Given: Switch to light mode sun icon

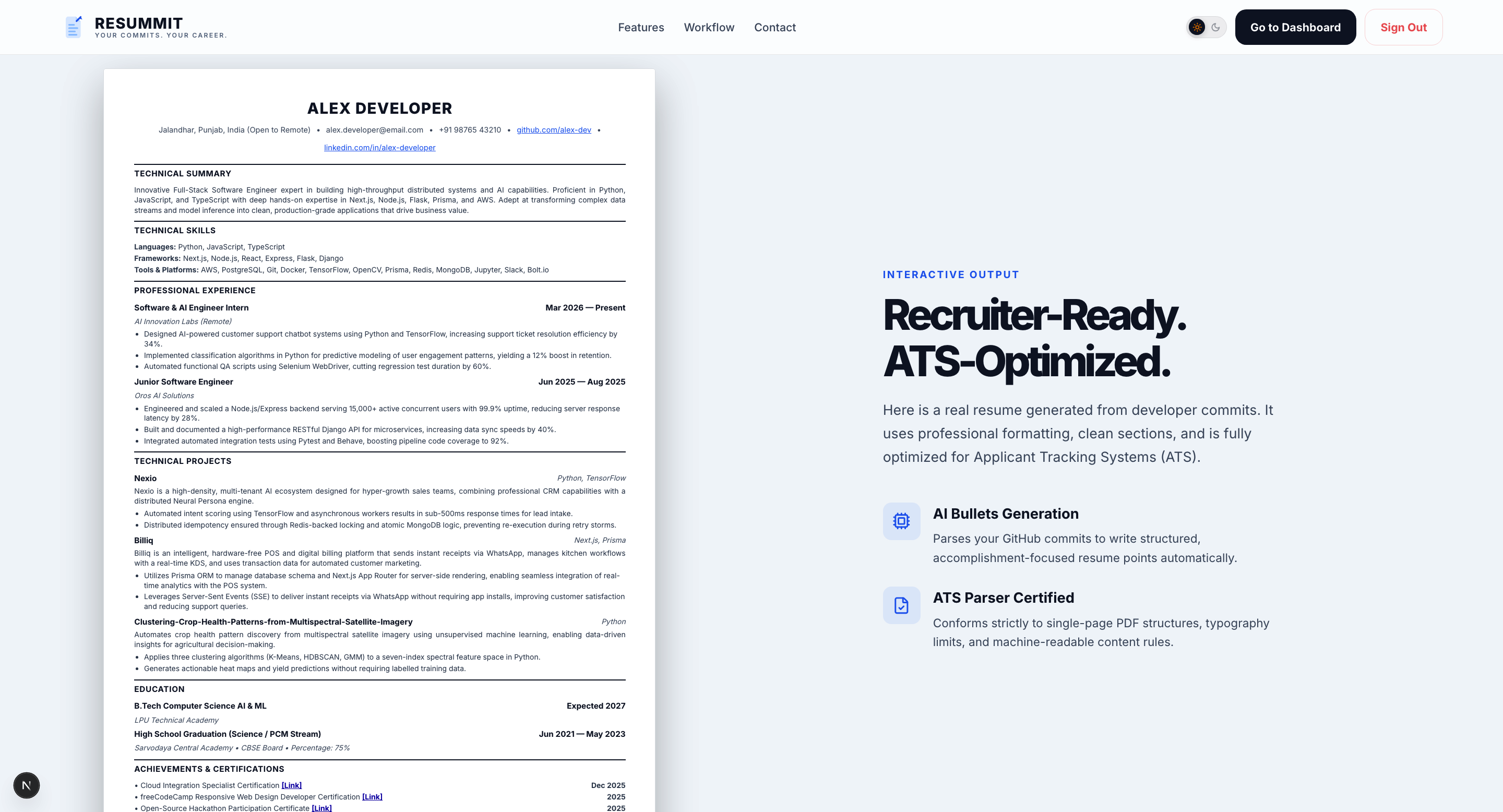Looking at the screenshot, I should (x=1197, y=28).
